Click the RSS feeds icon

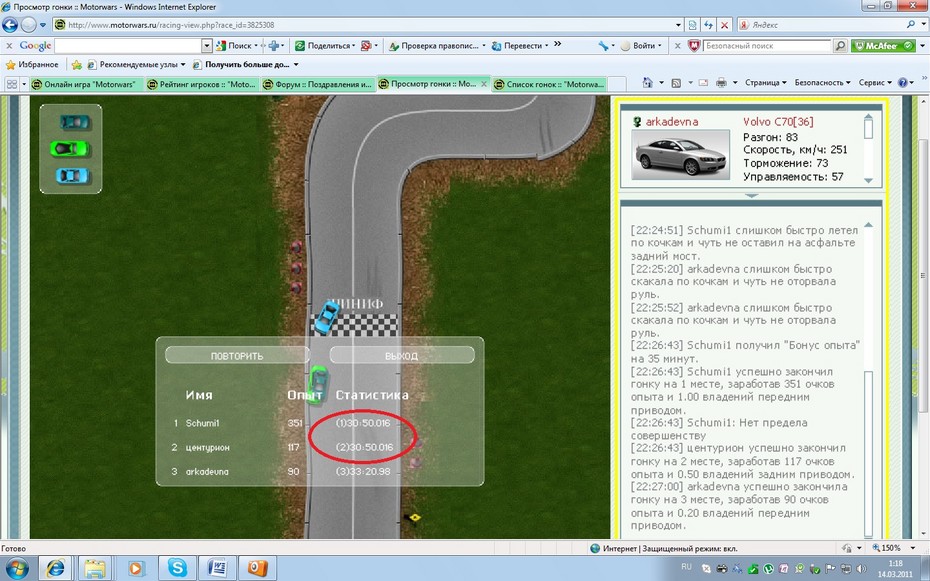click(x=676, y=83)
